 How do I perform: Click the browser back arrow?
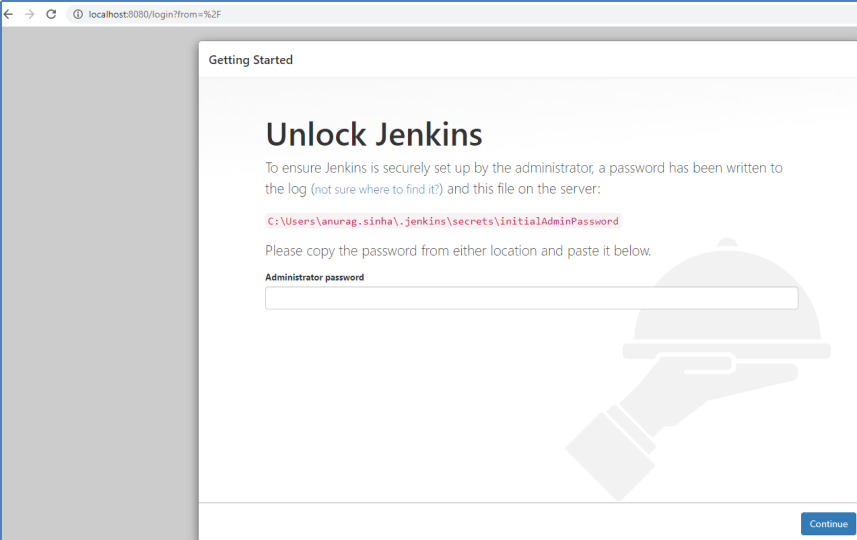(x=9, y=14)
